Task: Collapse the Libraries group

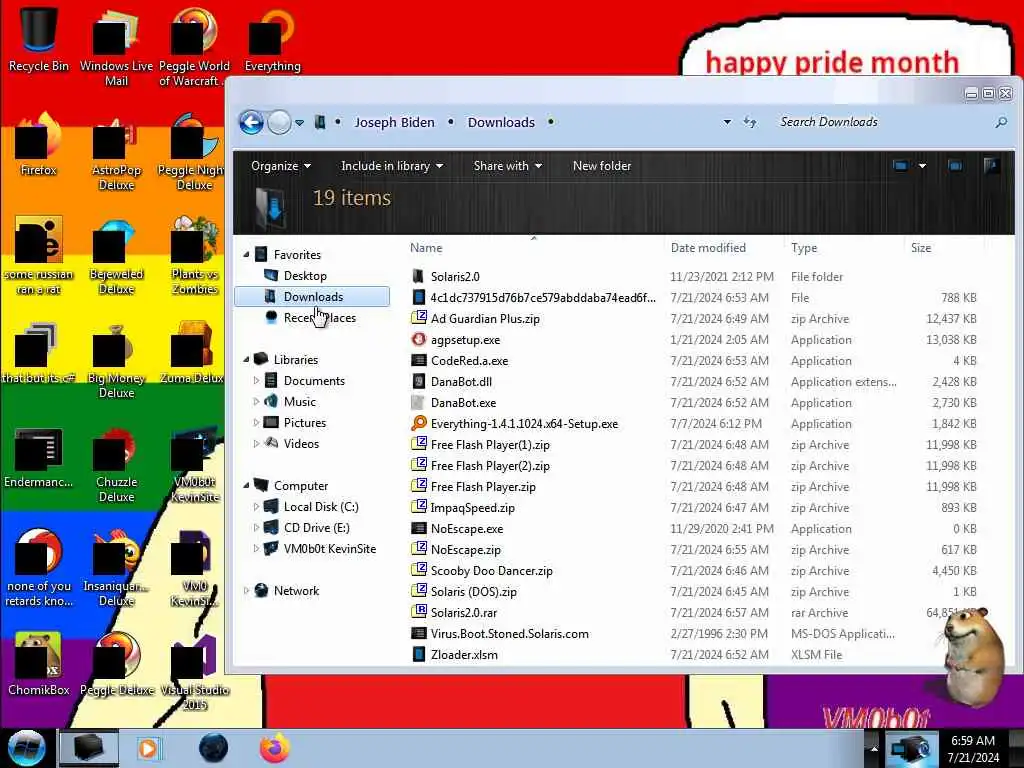Action: [246, 359]
